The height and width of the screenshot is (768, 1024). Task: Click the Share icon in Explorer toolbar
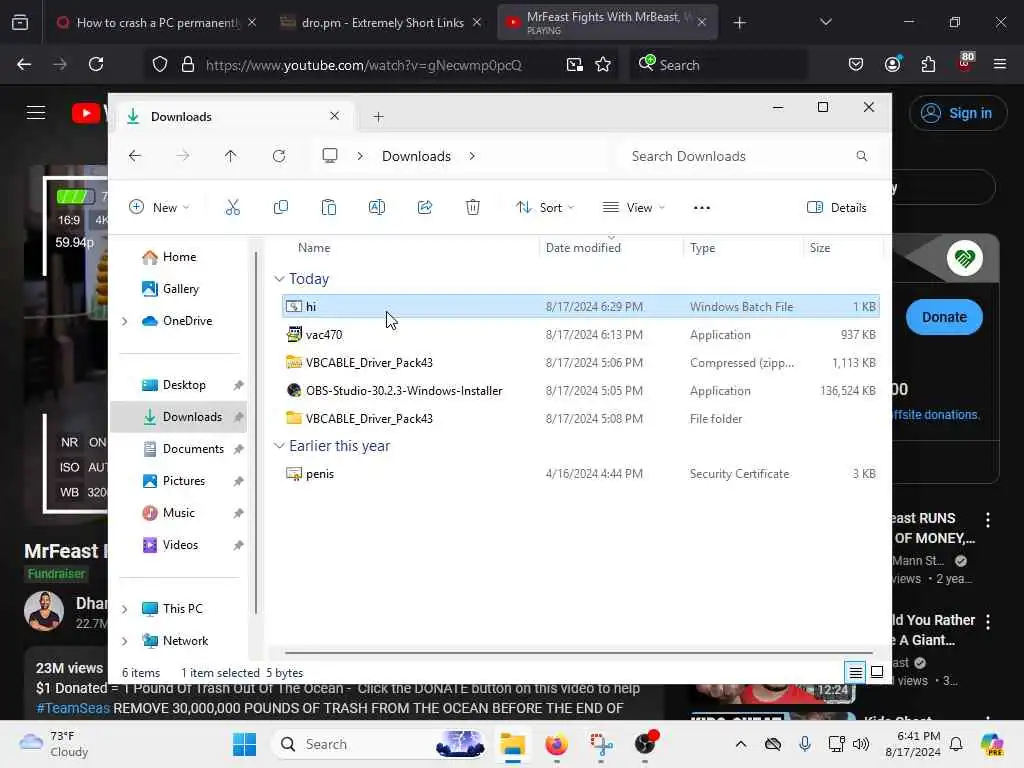[425, 208]
